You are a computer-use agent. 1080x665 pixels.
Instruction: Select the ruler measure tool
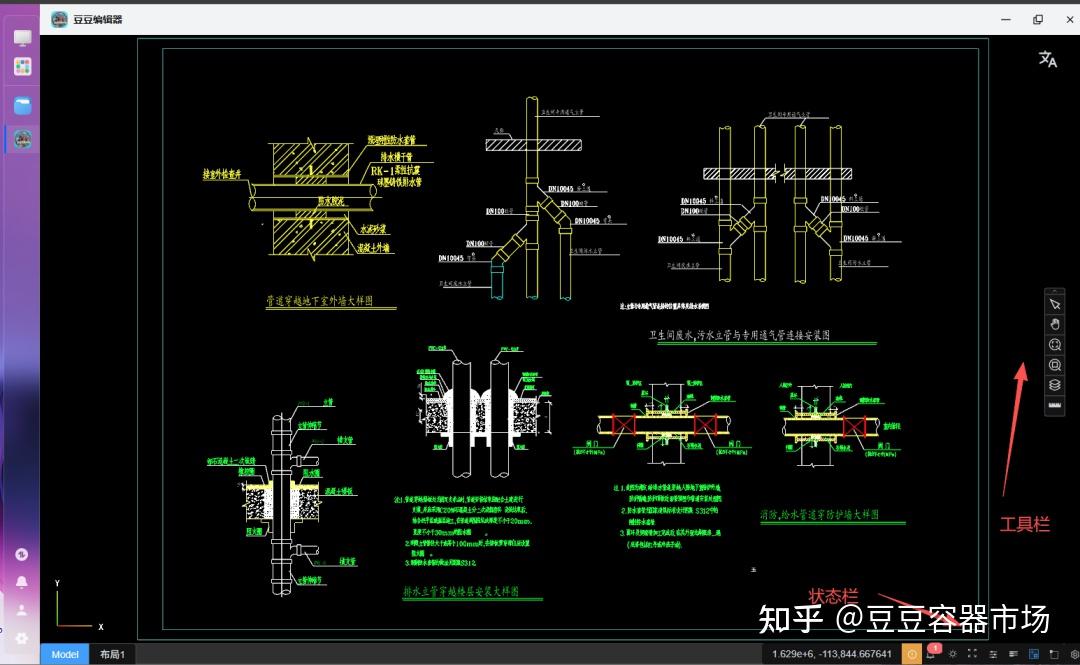tap(1055, 405)
